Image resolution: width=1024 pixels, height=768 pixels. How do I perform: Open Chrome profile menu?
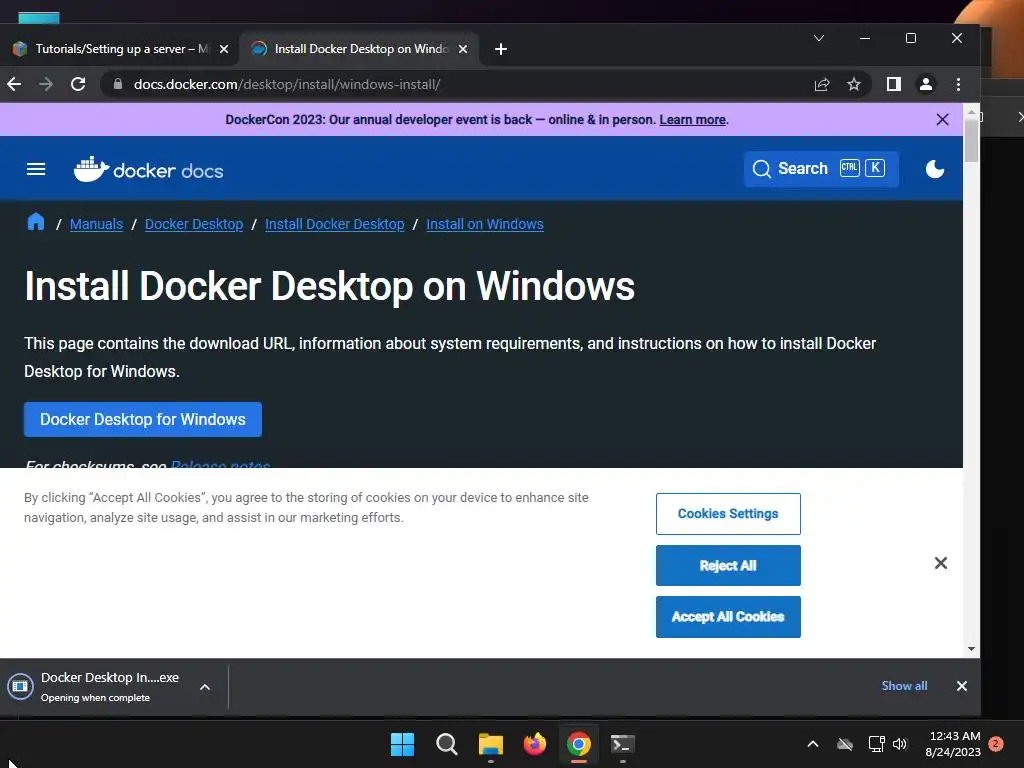click(925, 84)
